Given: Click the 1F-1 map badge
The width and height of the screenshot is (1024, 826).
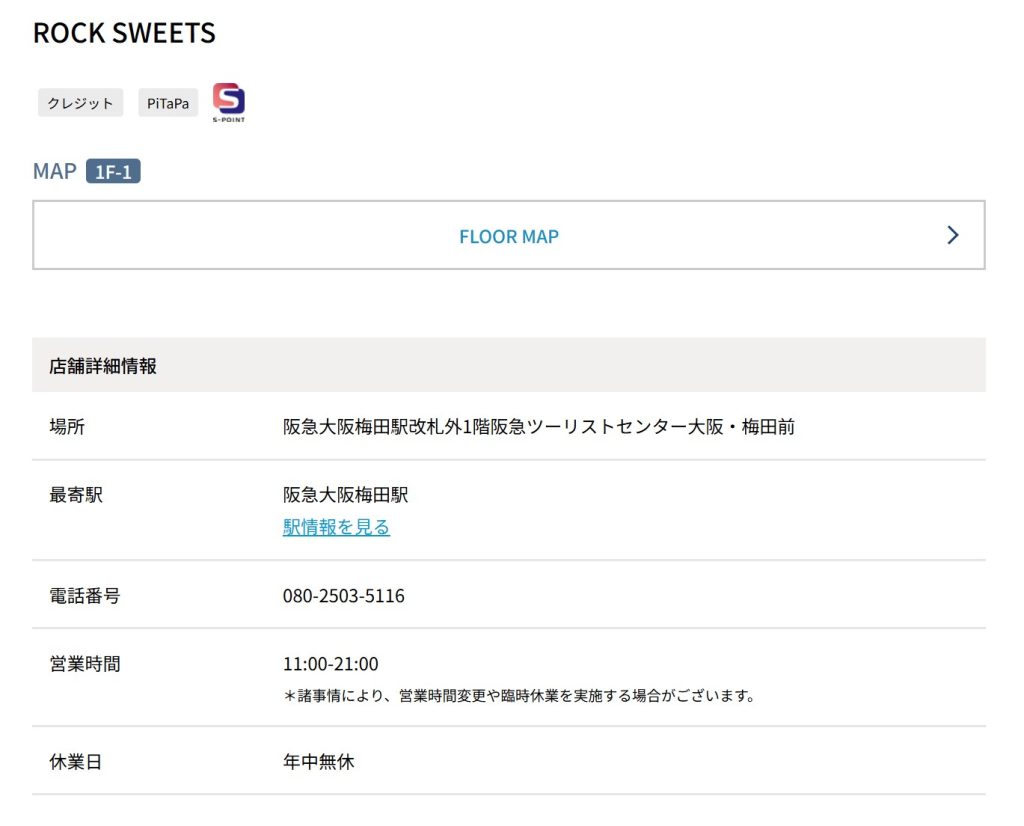Looking at the screenshot, I should [113, 172].
